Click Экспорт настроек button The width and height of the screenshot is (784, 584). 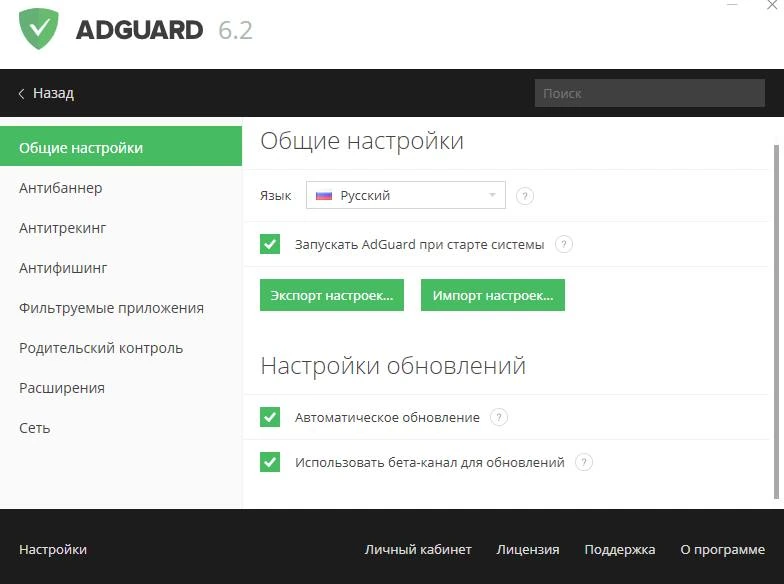coord(332,295)
